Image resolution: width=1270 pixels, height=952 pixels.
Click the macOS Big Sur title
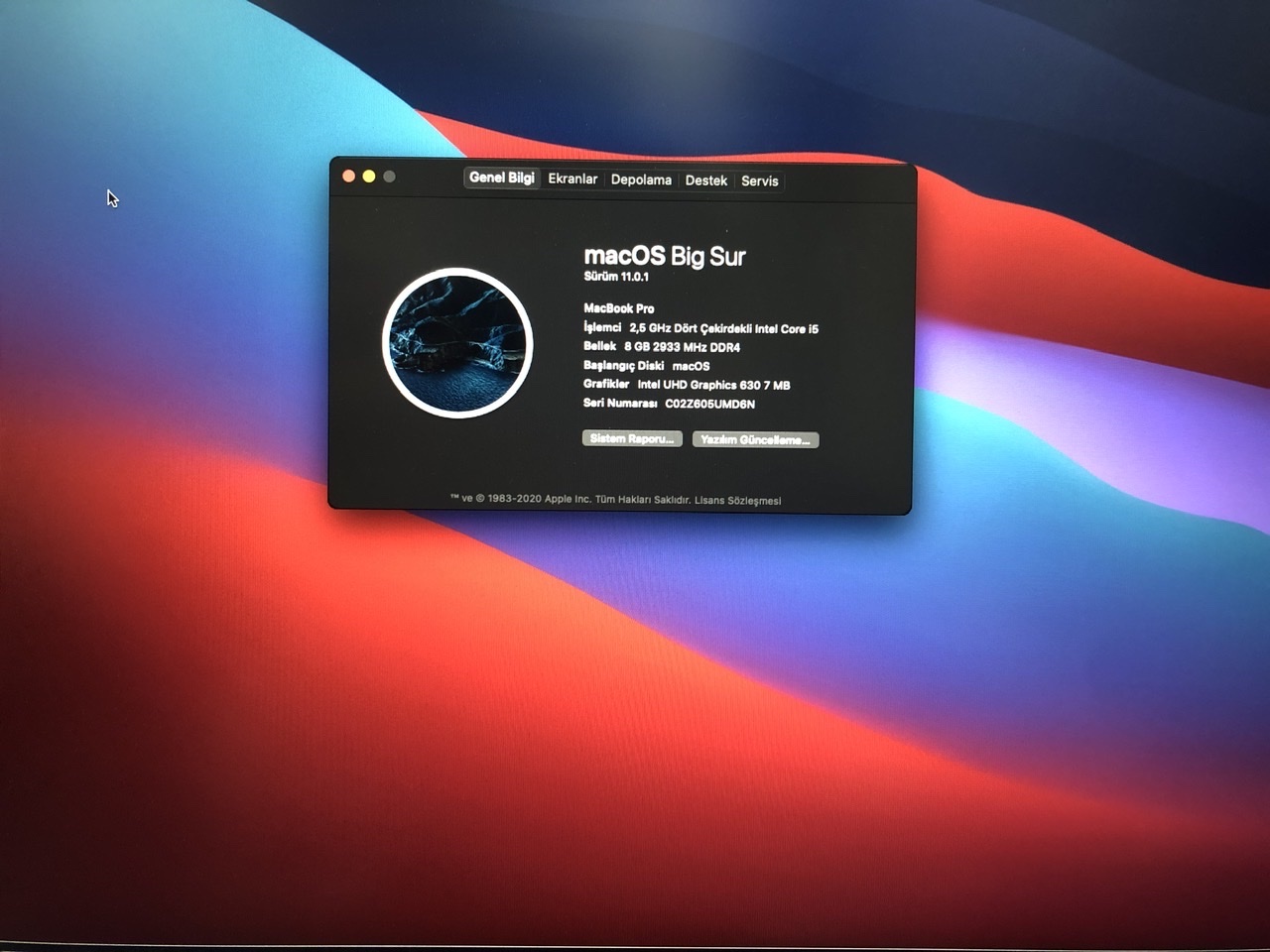tap(665, 256)
